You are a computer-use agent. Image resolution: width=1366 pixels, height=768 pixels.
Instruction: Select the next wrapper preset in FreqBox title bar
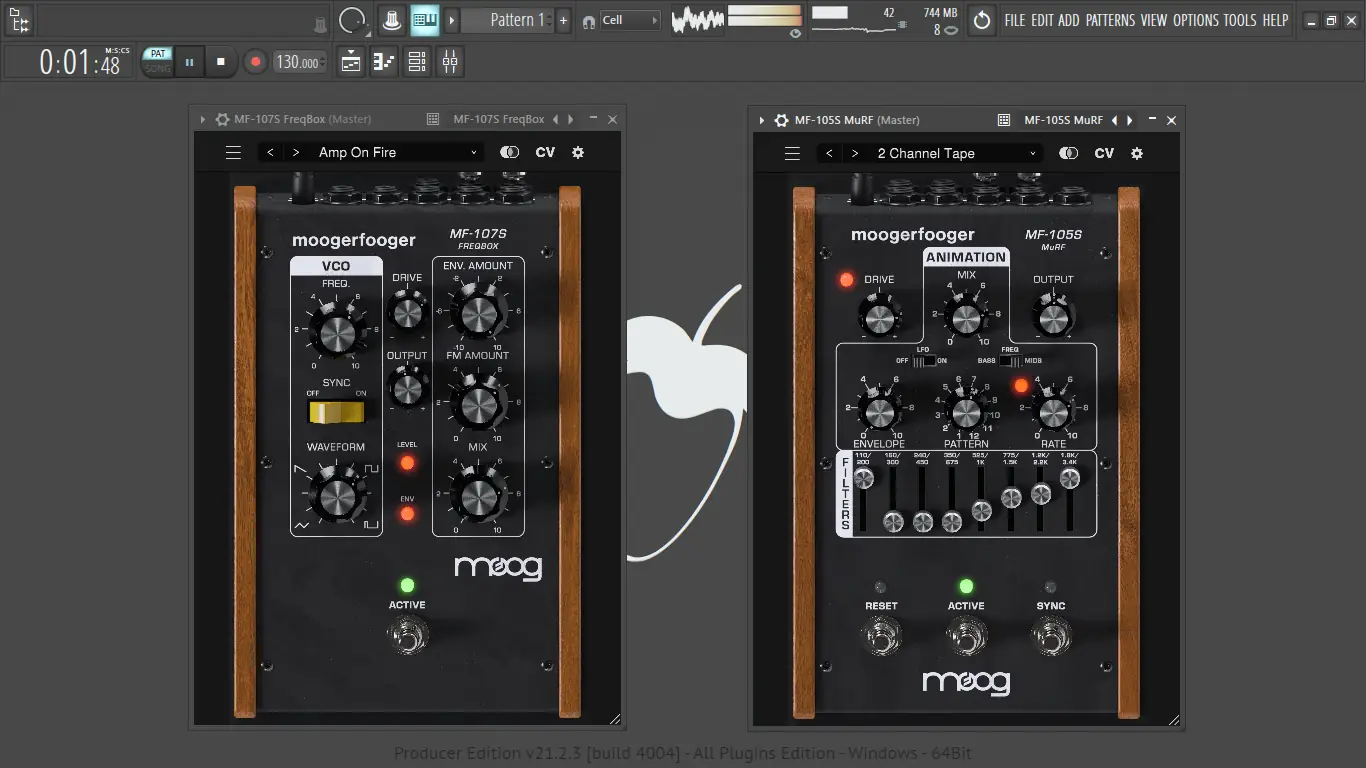pyautogui.click(x=571, y=120)
